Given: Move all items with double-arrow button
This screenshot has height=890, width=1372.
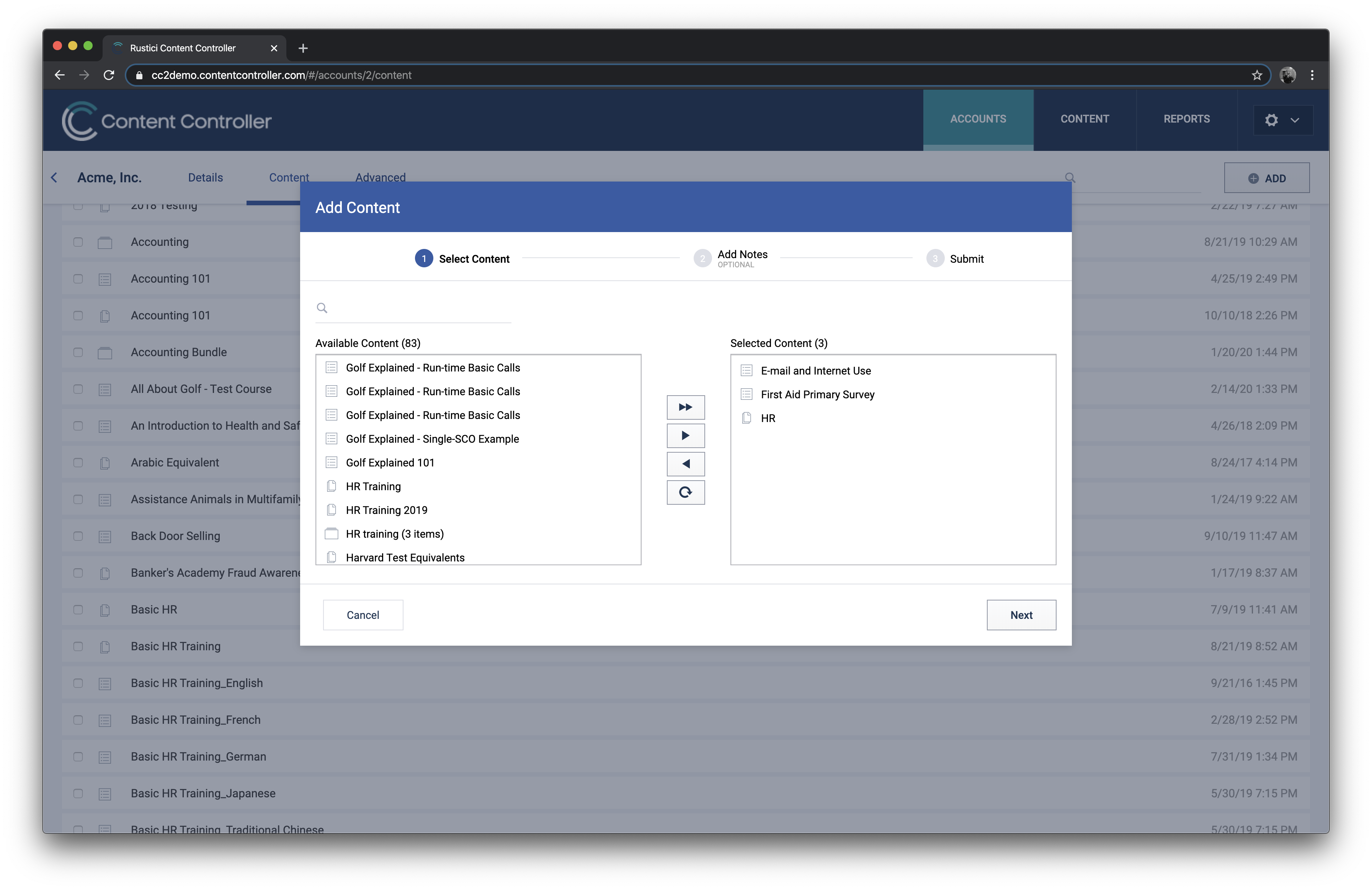Looking at the screenshot, I should click(x=685, y=407).
